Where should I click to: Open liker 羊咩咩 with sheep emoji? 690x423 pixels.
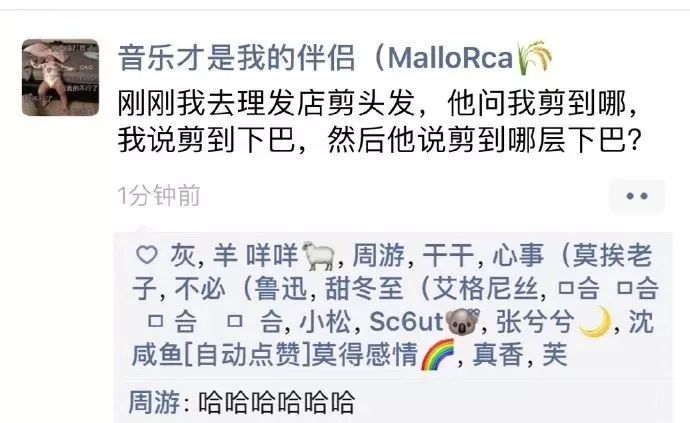pos(274,255)
